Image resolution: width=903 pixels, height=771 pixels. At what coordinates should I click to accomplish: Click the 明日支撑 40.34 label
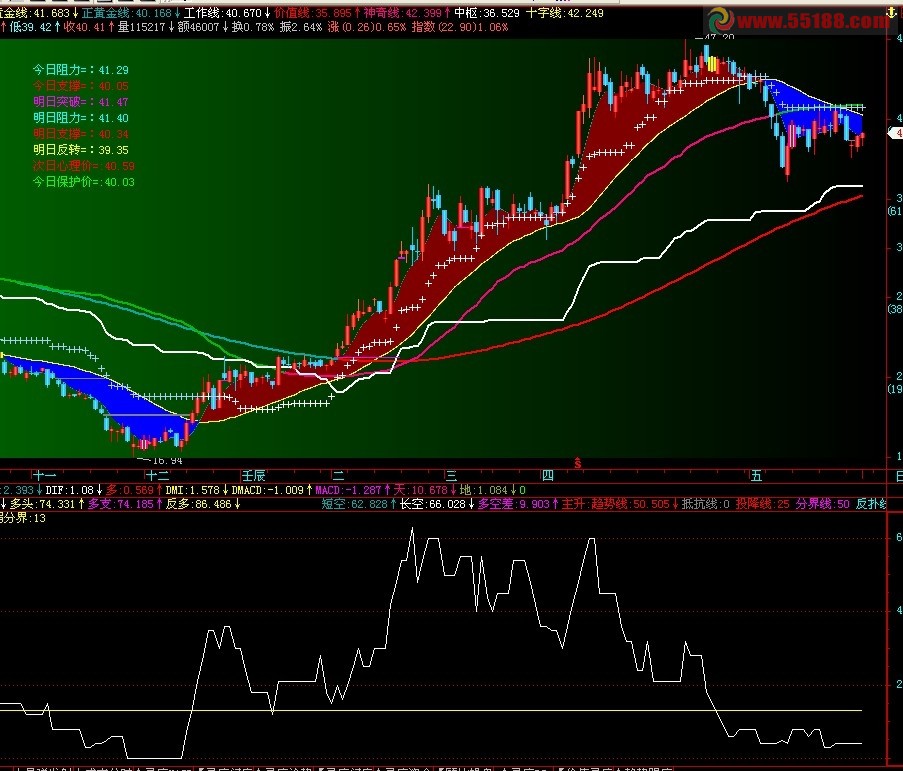[81, 134]
